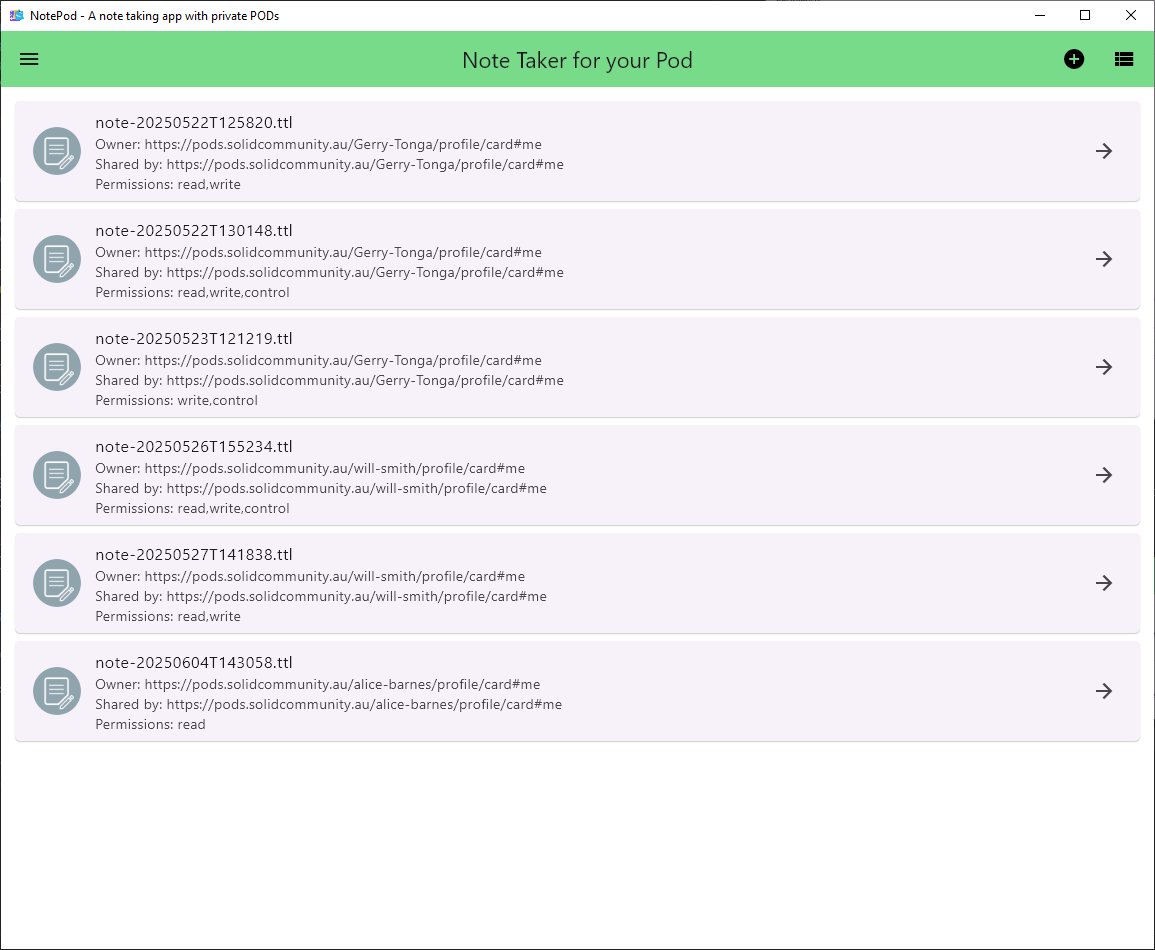
Task: Open note-20250604T143058.ttl via its arrow
Action: 1103,691
